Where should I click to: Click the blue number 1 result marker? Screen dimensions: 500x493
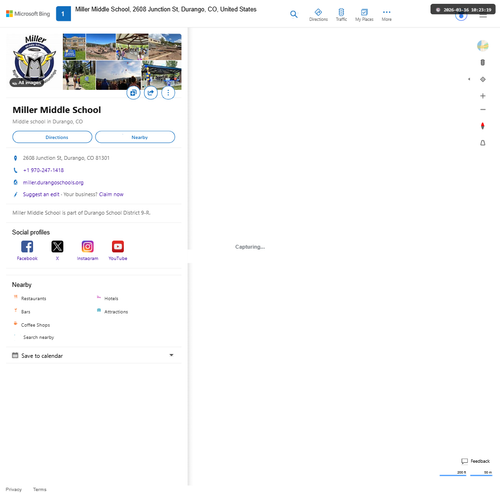tap(63, 14)
